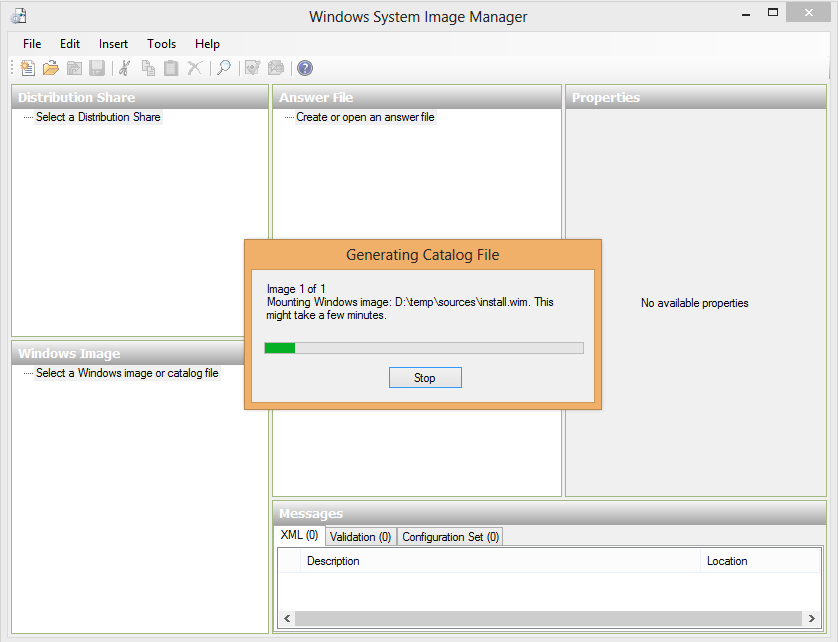Select the Validate Answer File icon
The height and width of the screenshot is (642, 838).
click(252, 68)
